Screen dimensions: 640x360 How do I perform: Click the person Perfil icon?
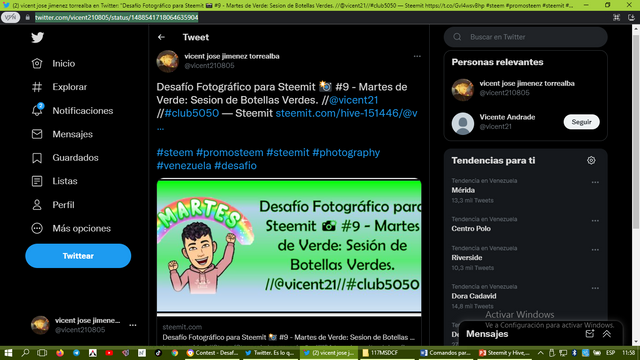pyautogui.click(x=37, y=204)
